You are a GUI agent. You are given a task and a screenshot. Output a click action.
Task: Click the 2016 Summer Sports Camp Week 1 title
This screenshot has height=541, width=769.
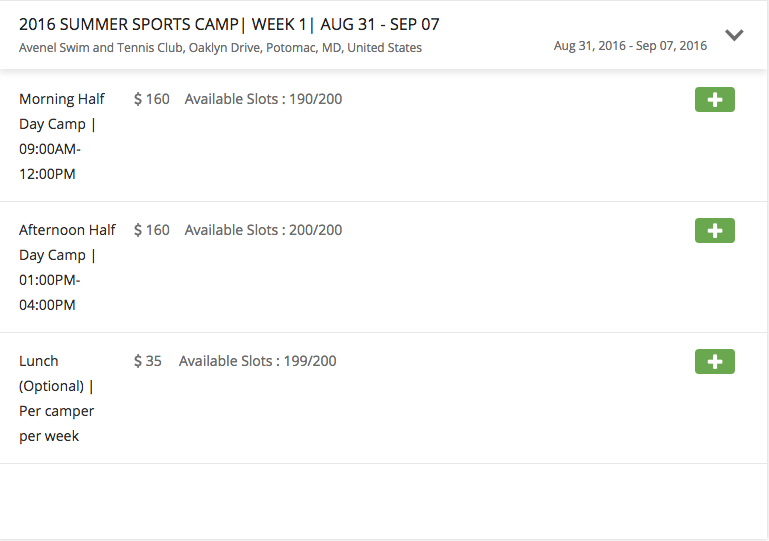[229, 24]
